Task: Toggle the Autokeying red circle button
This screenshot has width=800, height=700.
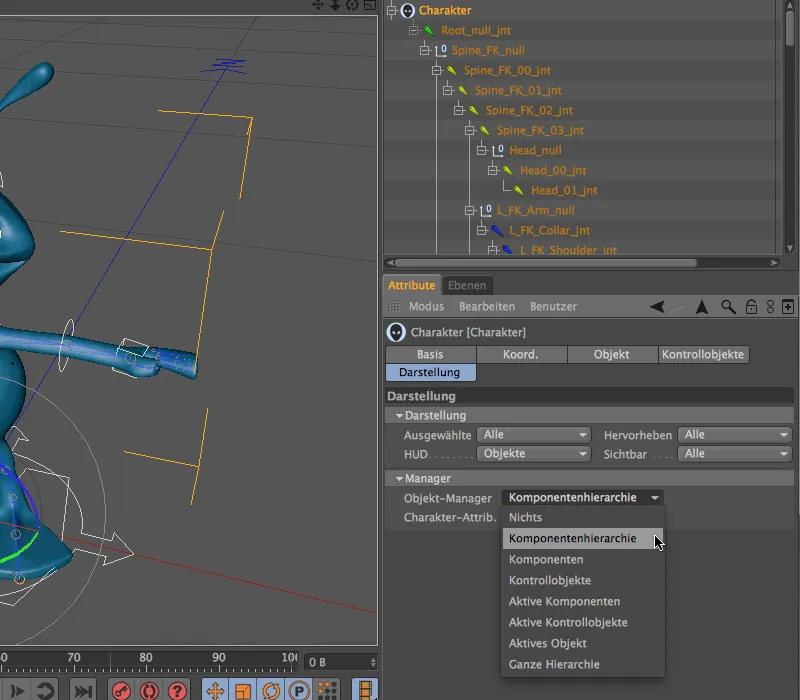Action: point(149,691)
